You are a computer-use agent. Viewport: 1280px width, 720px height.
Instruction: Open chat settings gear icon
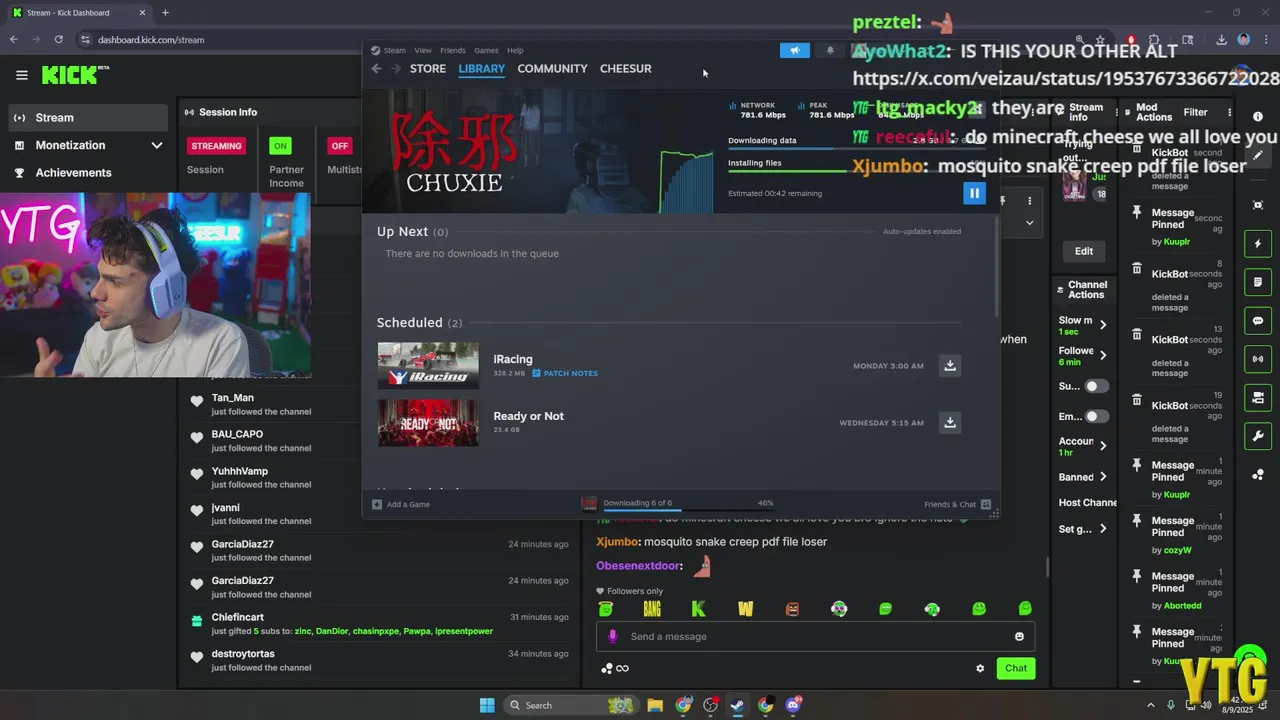[x=980, y=668]
